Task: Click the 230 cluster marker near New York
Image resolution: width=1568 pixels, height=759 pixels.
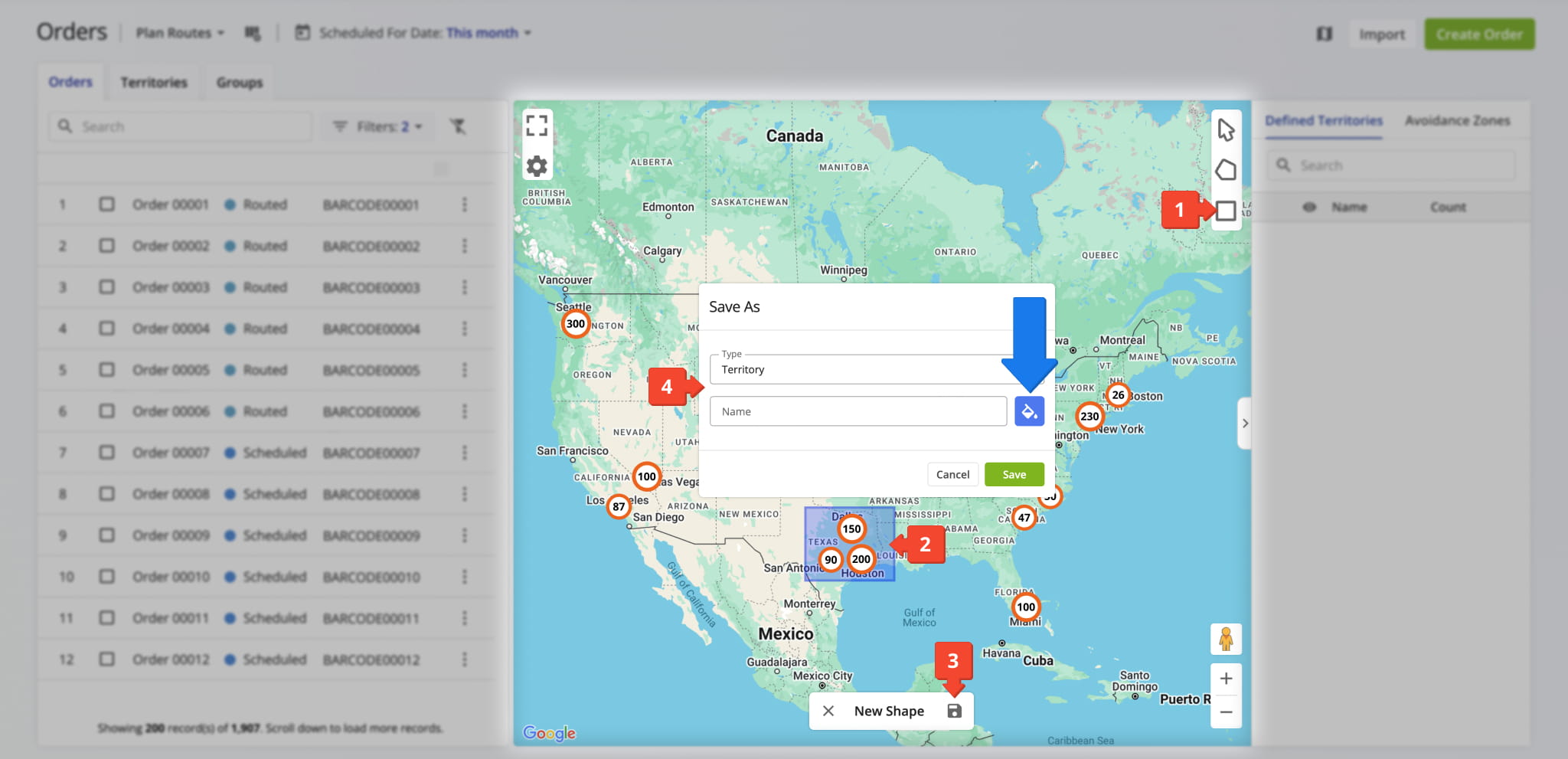Action: coord(1089,417)
